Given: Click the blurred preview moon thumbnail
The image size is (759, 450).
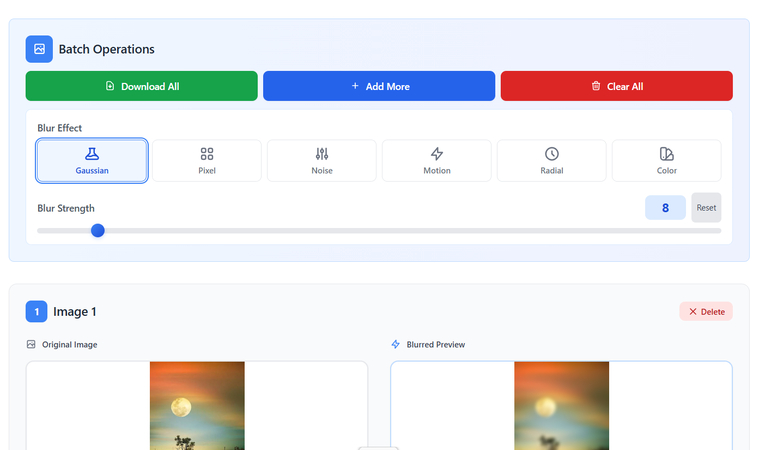Looking at the screenshot, I should click(x=562, y=405).
